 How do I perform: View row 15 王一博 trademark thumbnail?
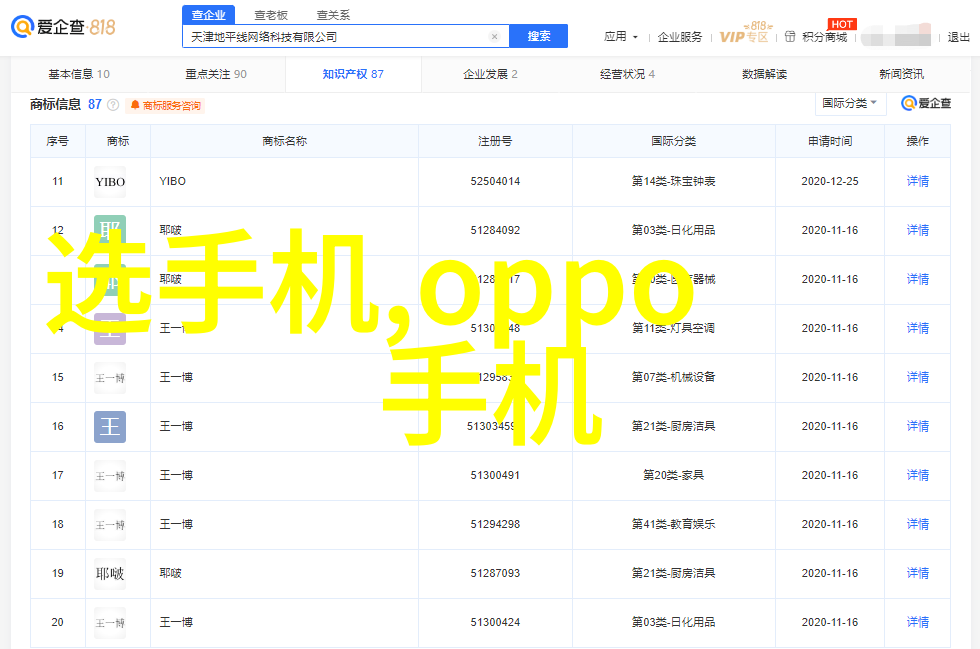coord(110,378)
